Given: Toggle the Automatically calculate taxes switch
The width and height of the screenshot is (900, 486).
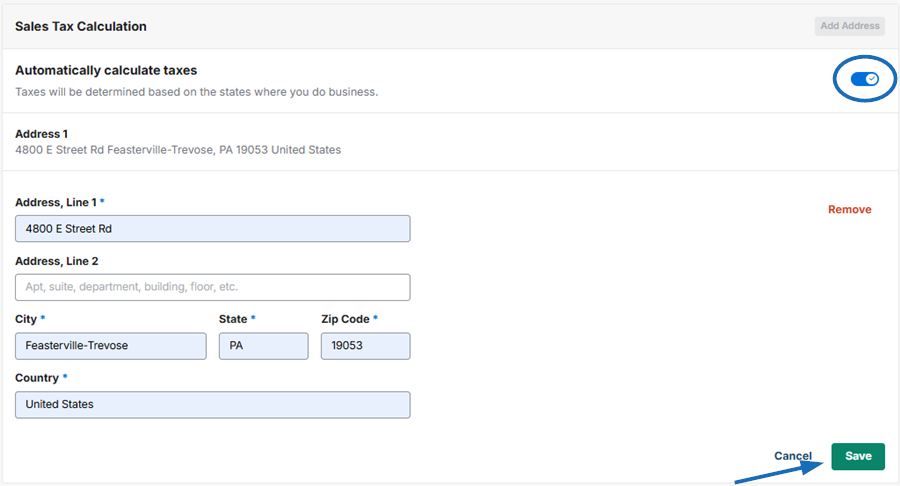Looking at the screenshot, I should 864,79.
